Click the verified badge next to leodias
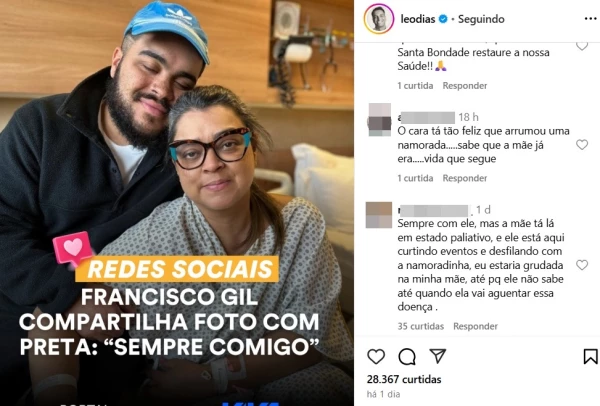Image resolution: width=600 pixels, height=406 pixels. pos(443,19)
